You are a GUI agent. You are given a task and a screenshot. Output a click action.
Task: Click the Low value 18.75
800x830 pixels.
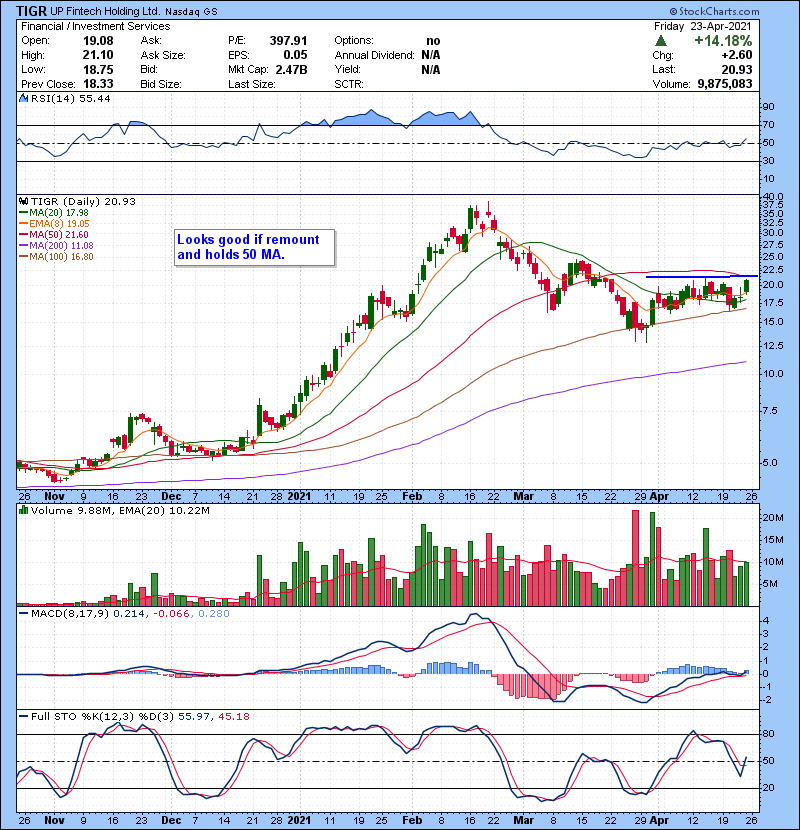[x=98, y=69]
